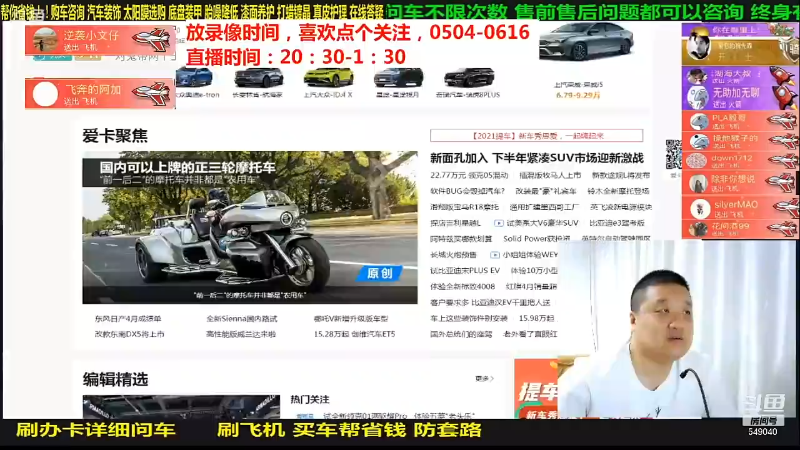Open the 8PLUS black SUV thumbnail

tap(468, 78)
